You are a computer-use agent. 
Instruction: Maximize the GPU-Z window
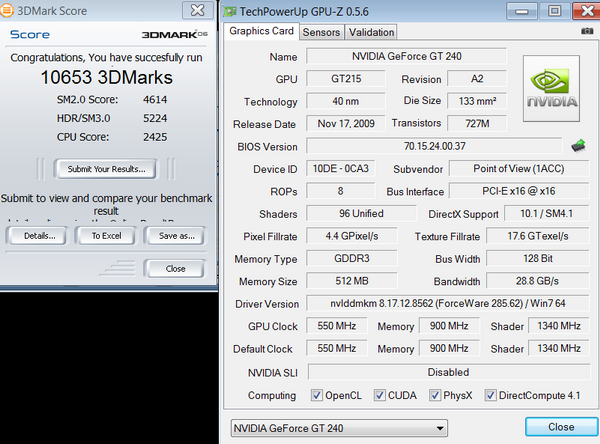pos(554,11)
